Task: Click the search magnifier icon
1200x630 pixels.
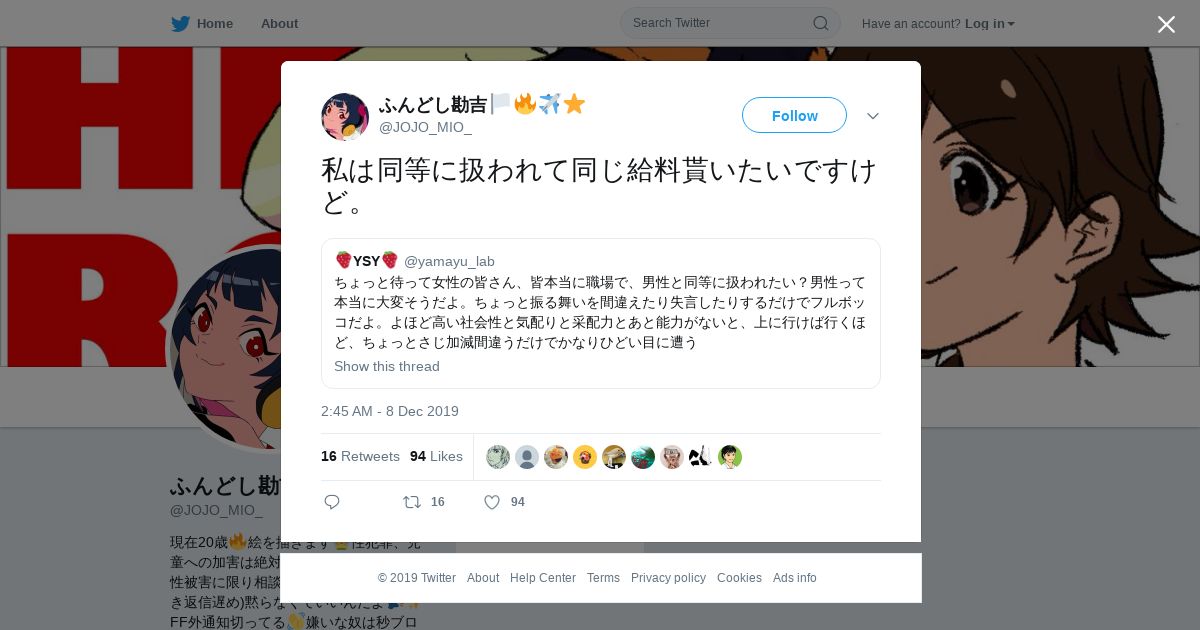Action: point(820,23)
